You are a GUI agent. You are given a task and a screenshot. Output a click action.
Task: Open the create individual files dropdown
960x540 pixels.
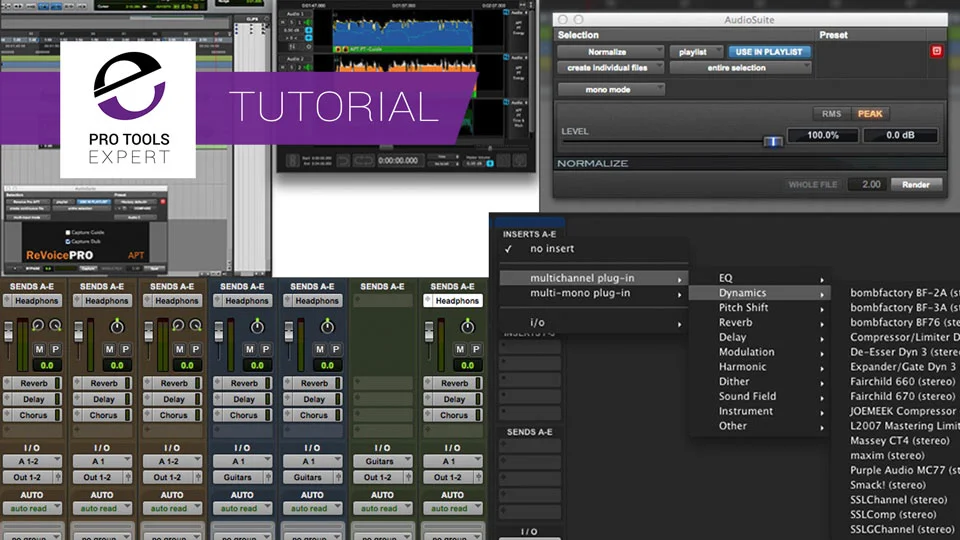coord(610,68)
